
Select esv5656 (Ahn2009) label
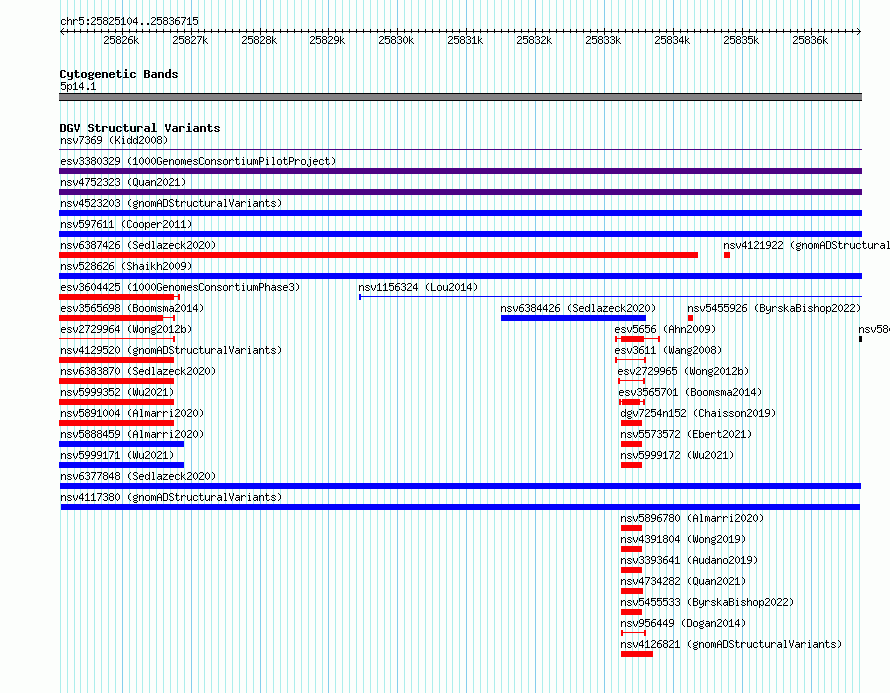pyautogui.click(x=665, y=329)
